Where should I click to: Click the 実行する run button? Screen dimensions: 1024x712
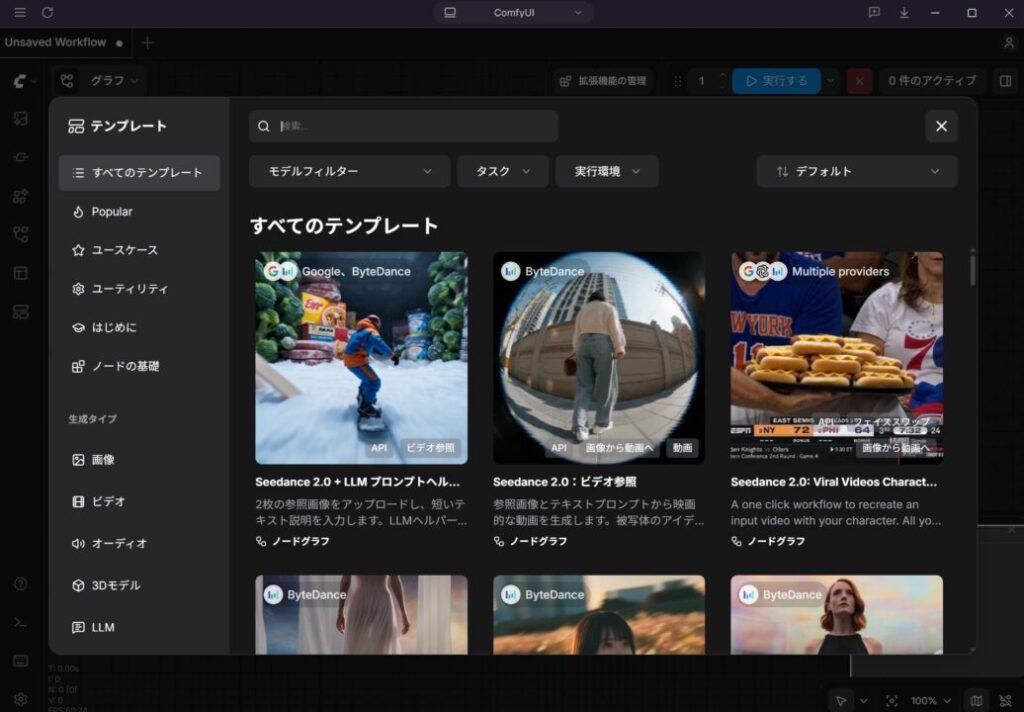click(776, 81)
